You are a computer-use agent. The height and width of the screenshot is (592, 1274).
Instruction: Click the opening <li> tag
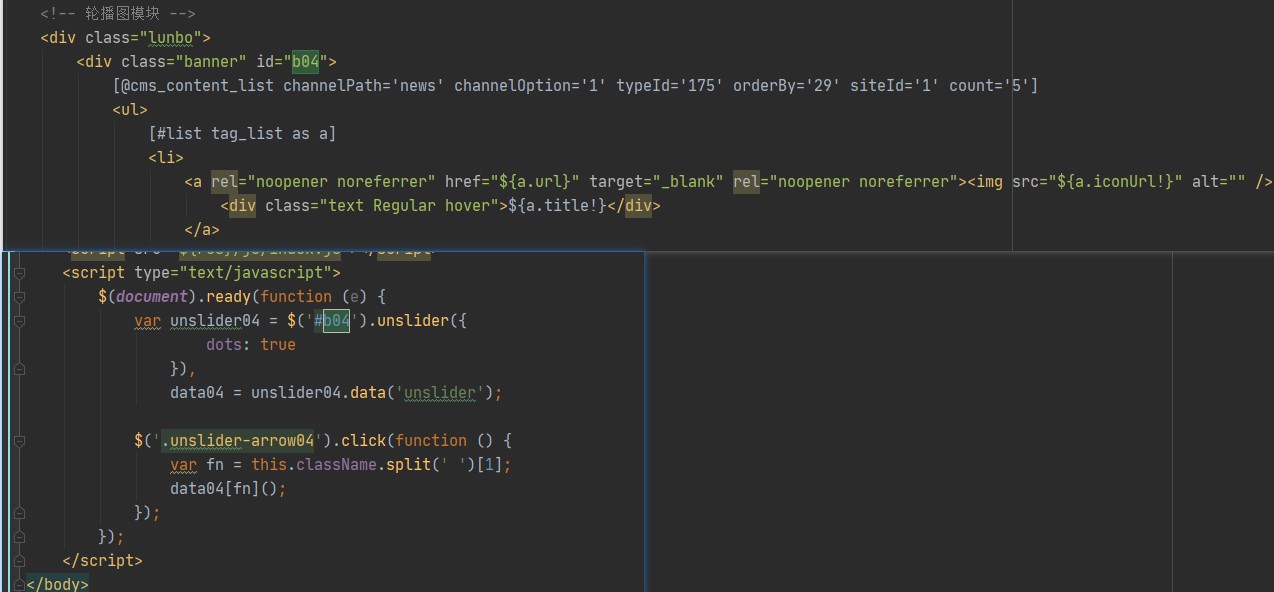[166, 158]
